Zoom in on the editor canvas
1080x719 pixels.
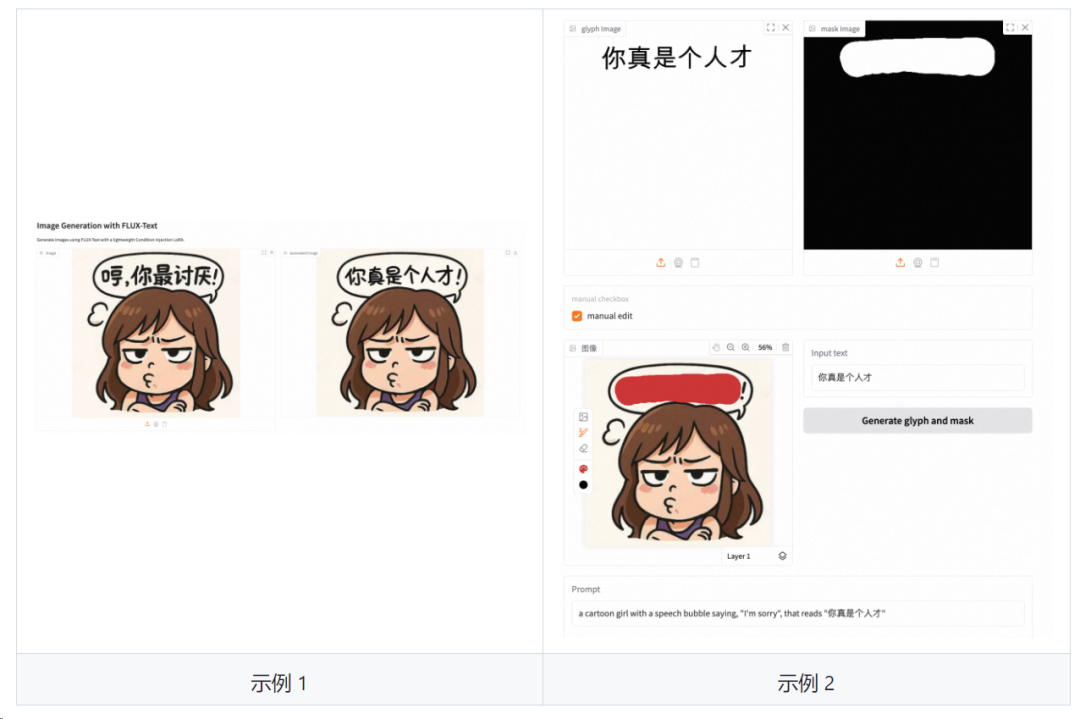(745, 348)
